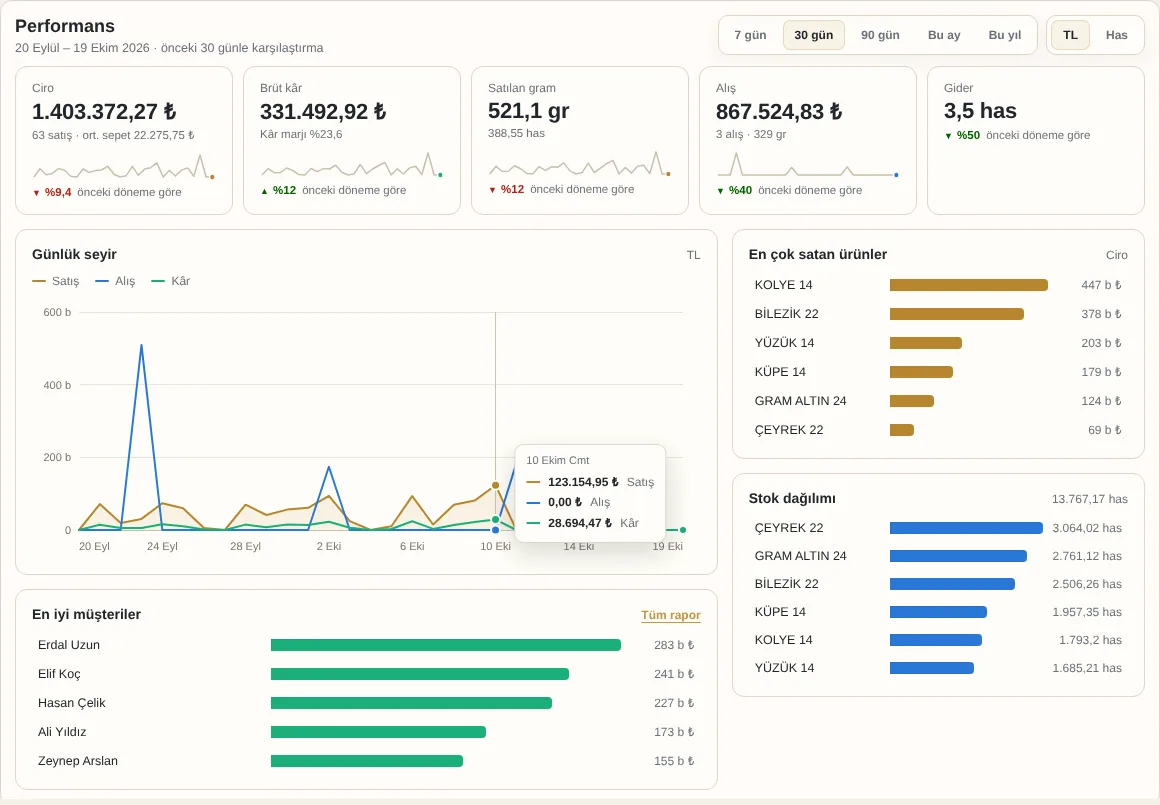
Task: Select customer name Zeynep Arslan
Action: click(x=78, y=761)
